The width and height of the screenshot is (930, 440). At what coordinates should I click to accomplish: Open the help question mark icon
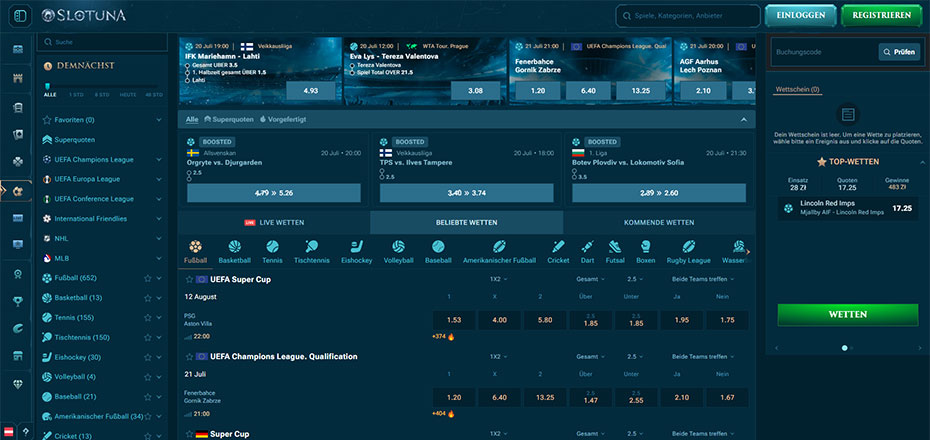pos(26,431)
